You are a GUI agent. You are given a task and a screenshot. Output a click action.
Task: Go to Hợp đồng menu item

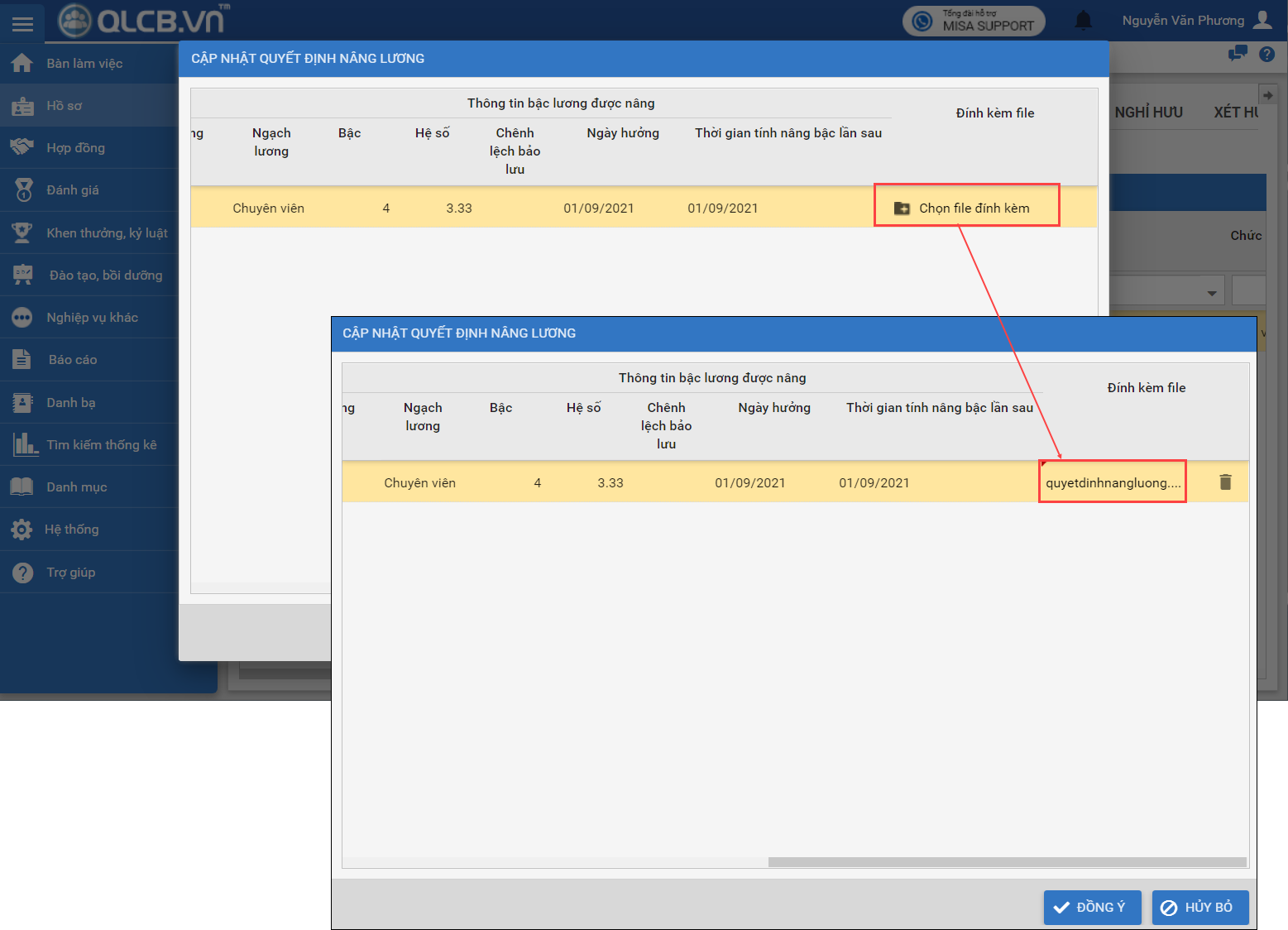pos(75,148)
